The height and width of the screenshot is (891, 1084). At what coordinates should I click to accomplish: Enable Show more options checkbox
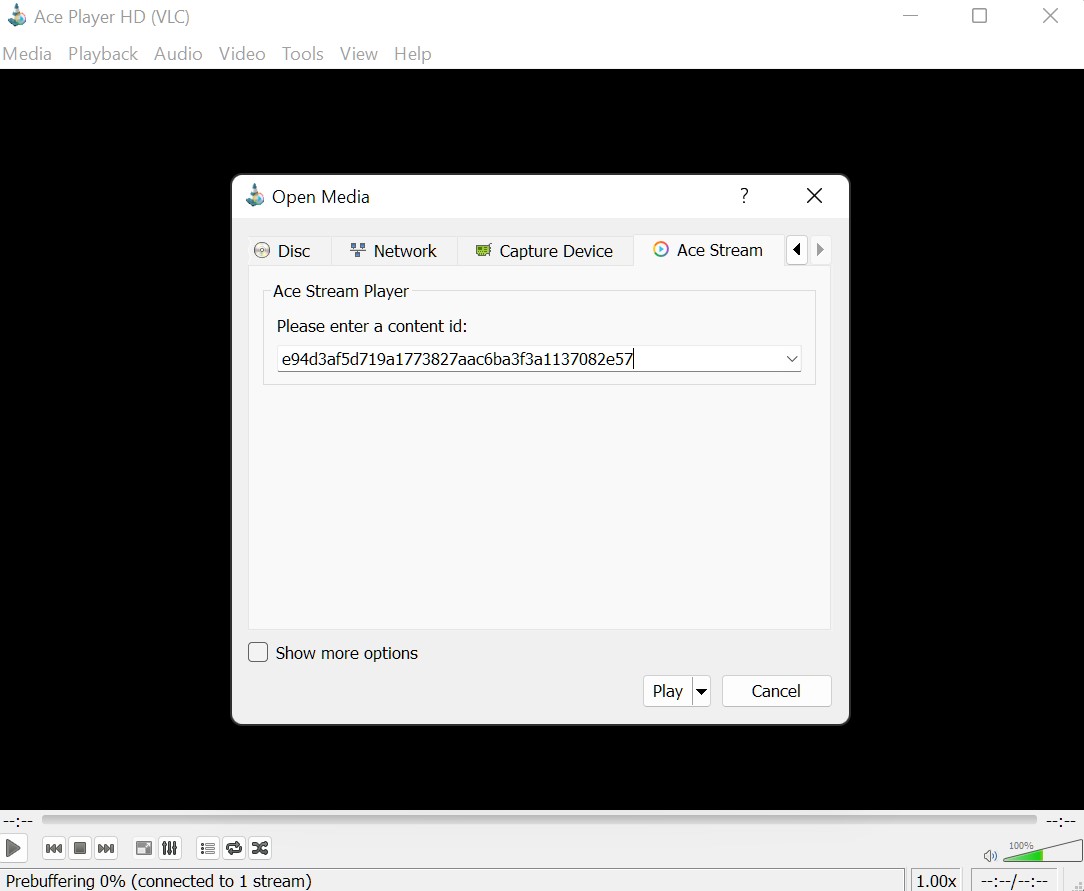coord(258,653)
